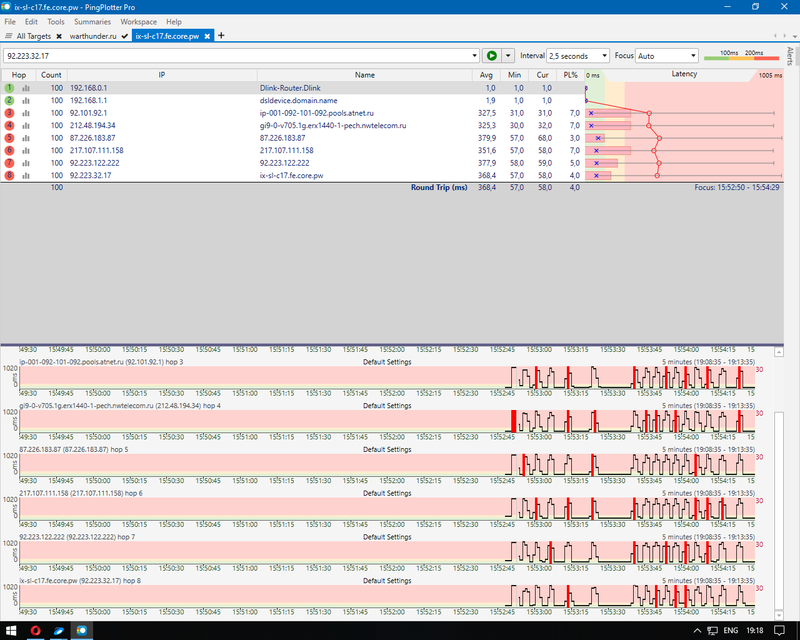Screen dimensions: 800x640
Task: Expand the target address history dropdown
Action: (x=474, y=56)
